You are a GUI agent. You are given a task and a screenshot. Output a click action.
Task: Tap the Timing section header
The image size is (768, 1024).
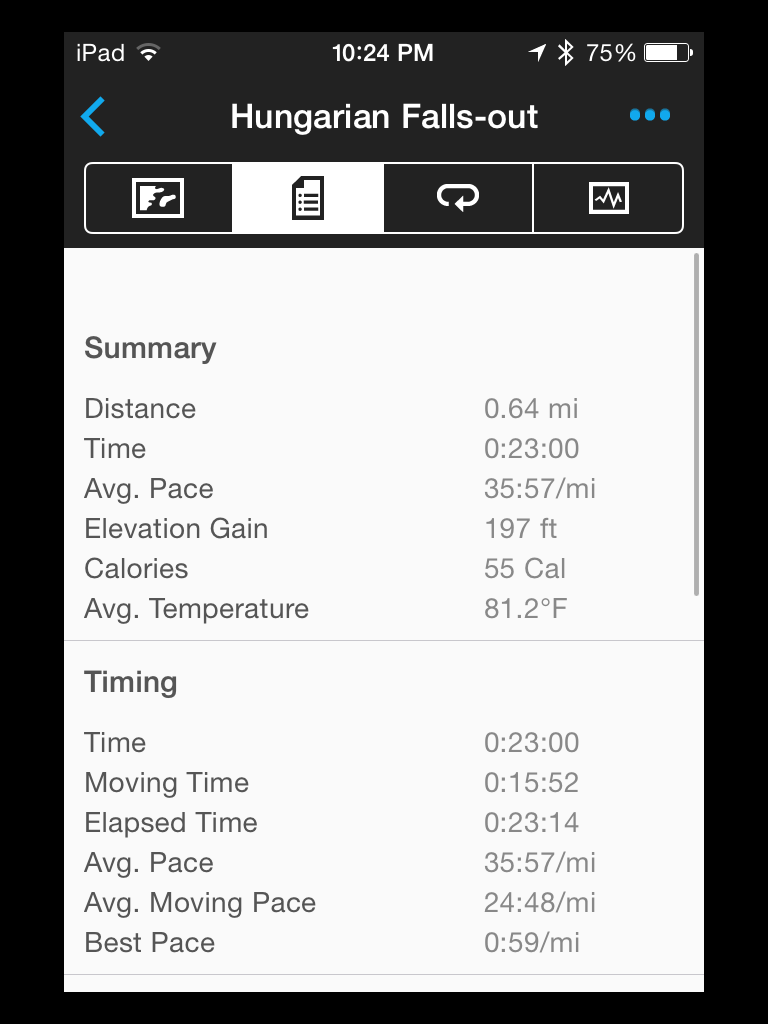point(131,682)
